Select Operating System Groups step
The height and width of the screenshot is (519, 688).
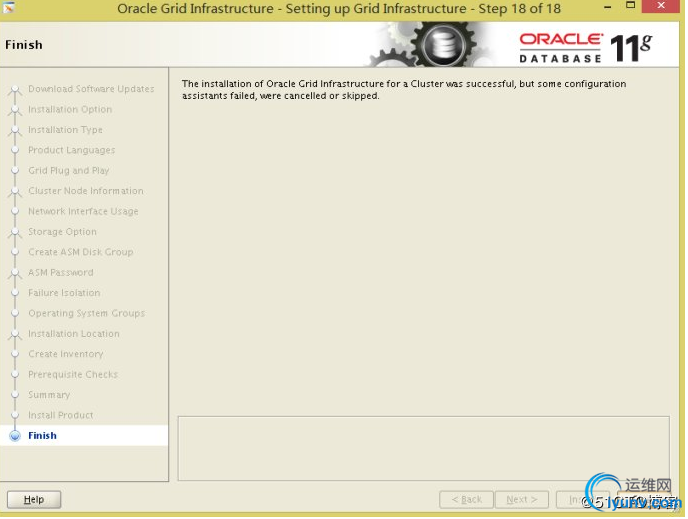point(86,313)
